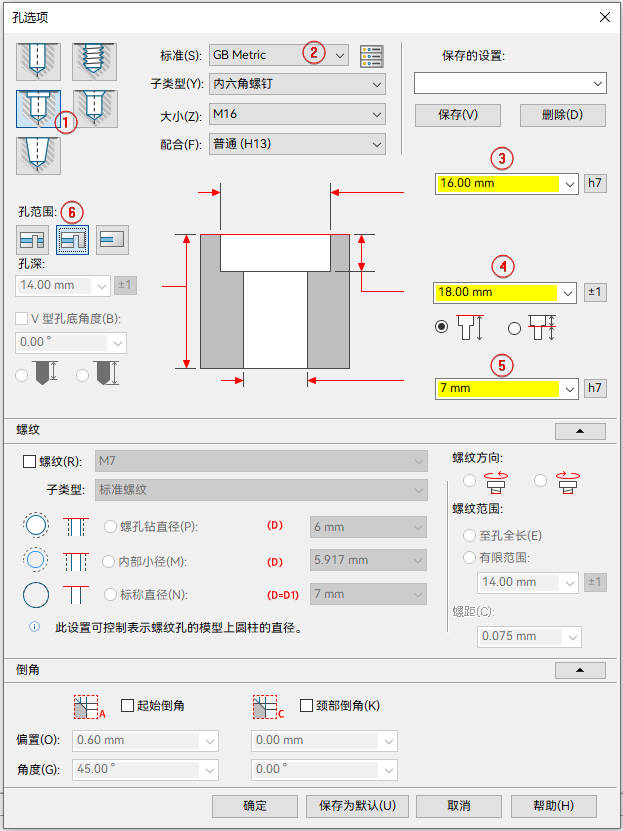Click ±1 tolerance button beside 18.00 mm

click(595, 292)
